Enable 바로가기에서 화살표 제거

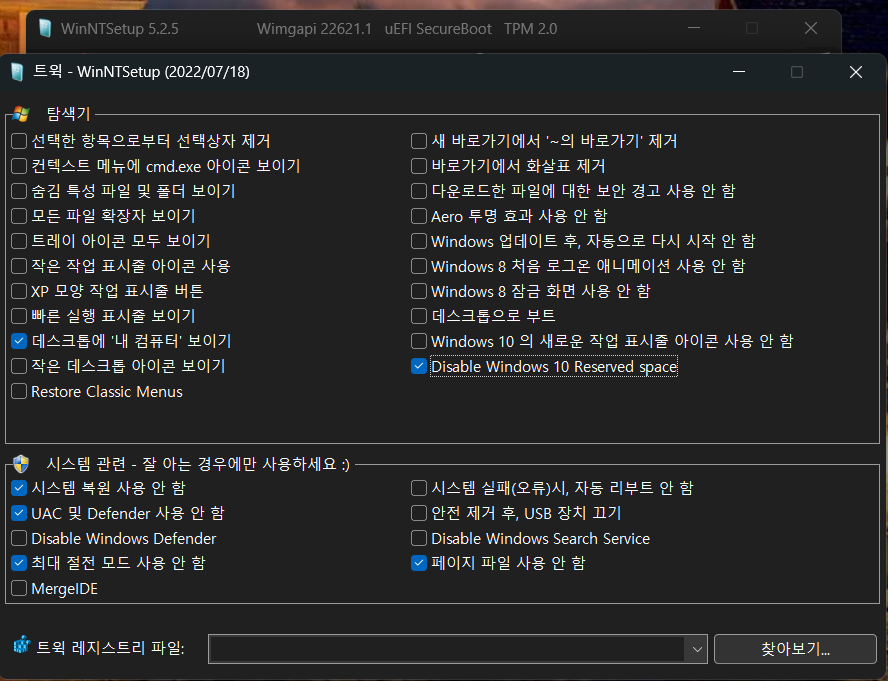click(x=419, y=166)
